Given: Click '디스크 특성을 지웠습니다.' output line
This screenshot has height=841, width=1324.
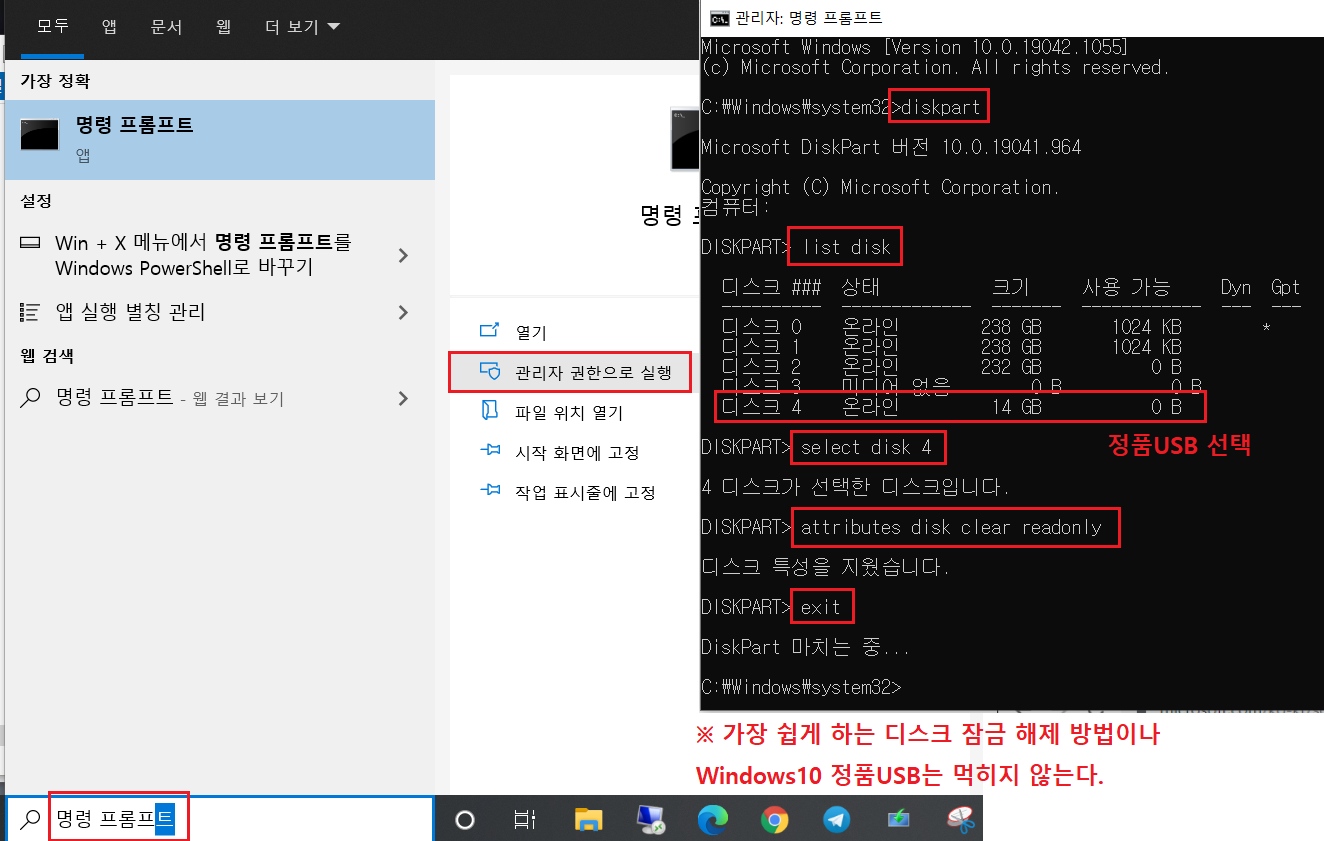Looking at the screenshot, I should click(x=825, y=567).
